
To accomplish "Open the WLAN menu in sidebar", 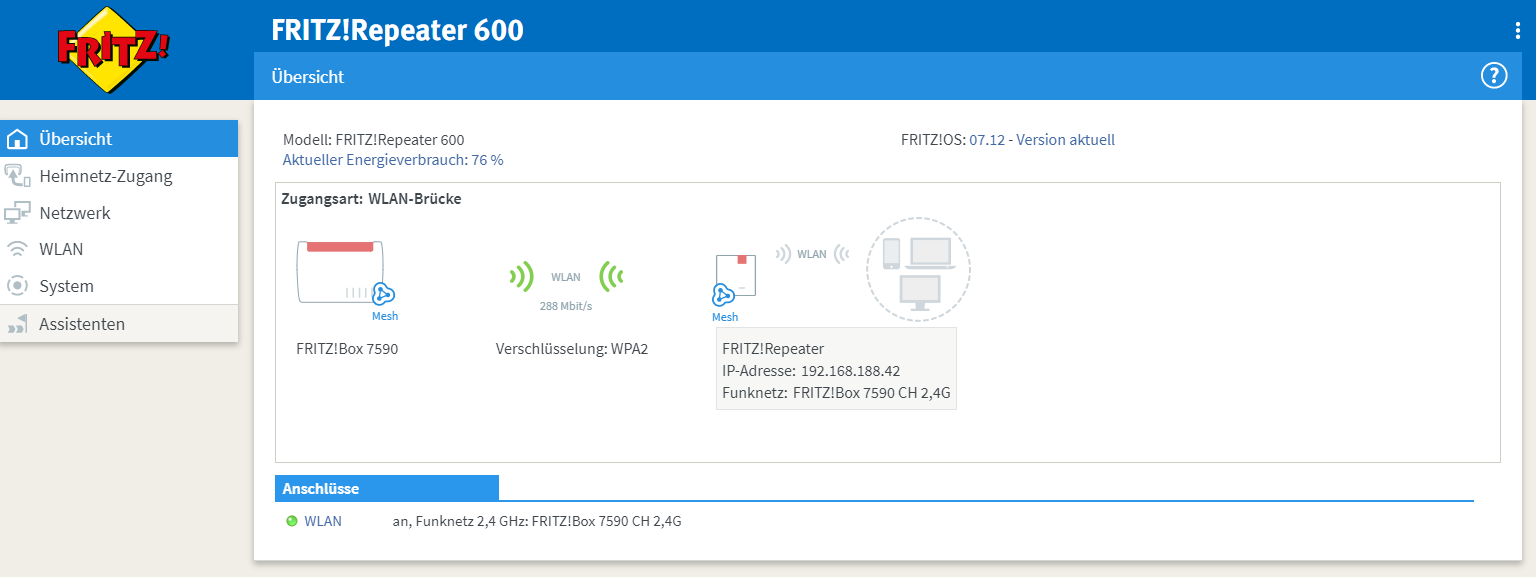I will 119,249.
